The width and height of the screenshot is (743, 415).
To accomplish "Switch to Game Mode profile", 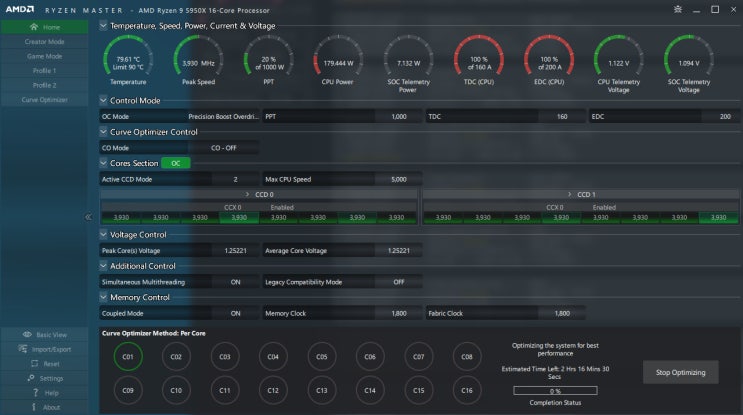I will (x=44, y=56).
